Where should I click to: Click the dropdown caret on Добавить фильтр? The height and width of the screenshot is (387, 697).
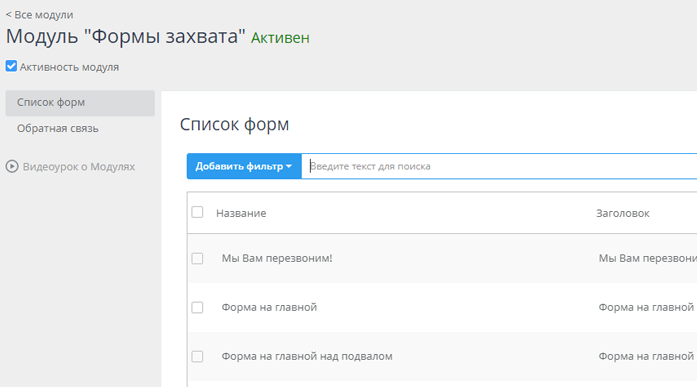click(289, 166)
